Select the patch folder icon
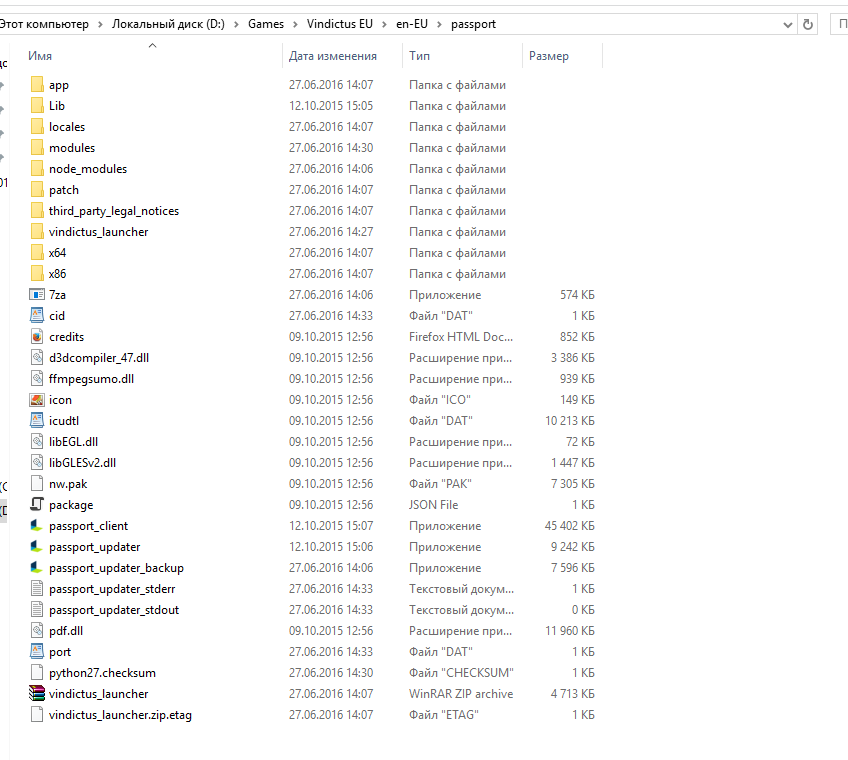Viewport: 848px width, 760px height. [37, 190]
